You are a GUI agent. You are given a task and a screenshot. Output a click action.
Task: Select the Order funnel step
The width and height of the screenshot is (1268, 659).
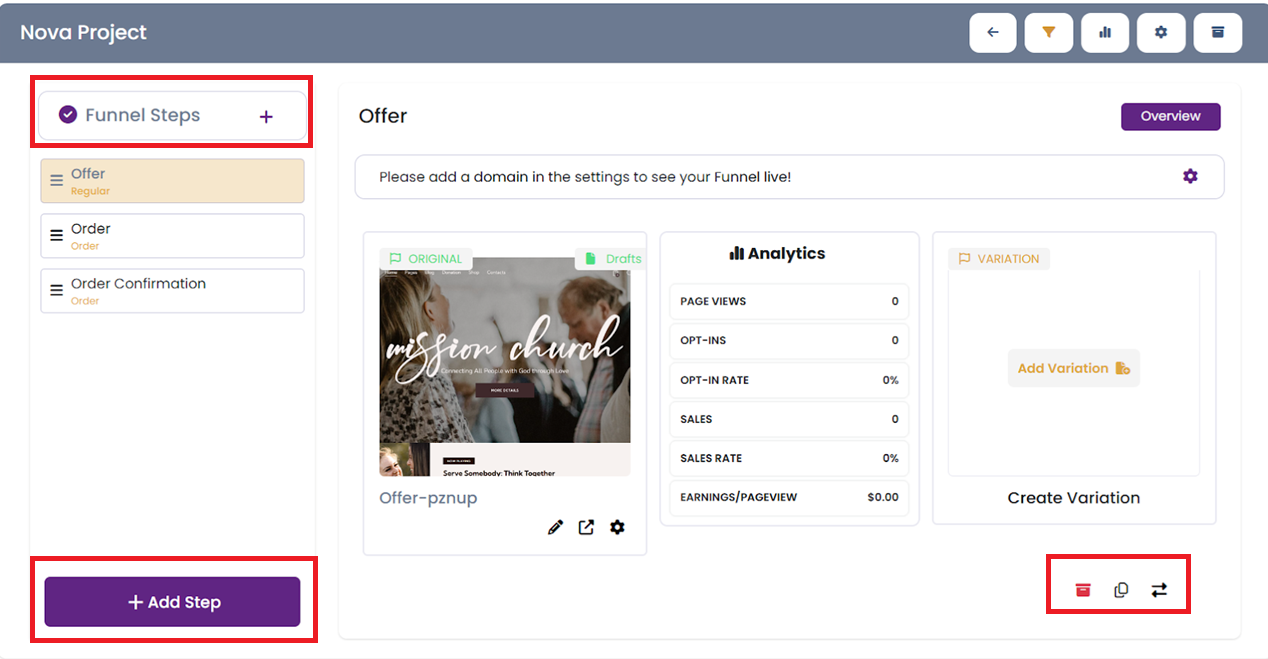point(172,236)
